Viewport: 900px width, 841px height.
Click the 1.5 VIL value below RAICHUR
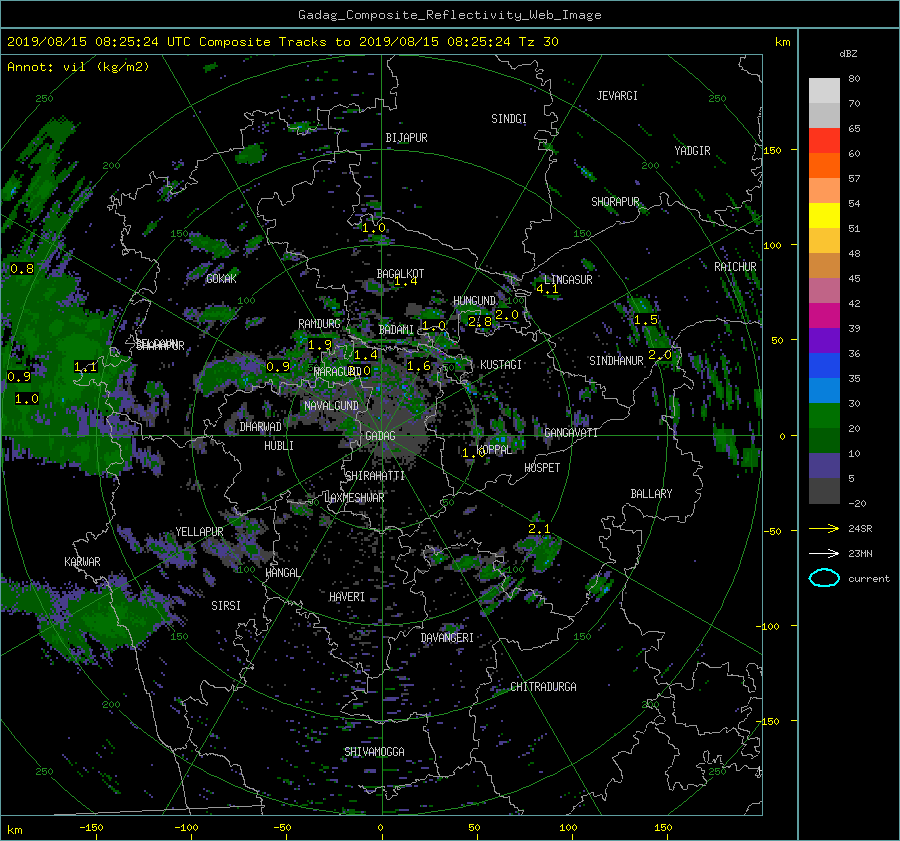click(x=646, y=320)
